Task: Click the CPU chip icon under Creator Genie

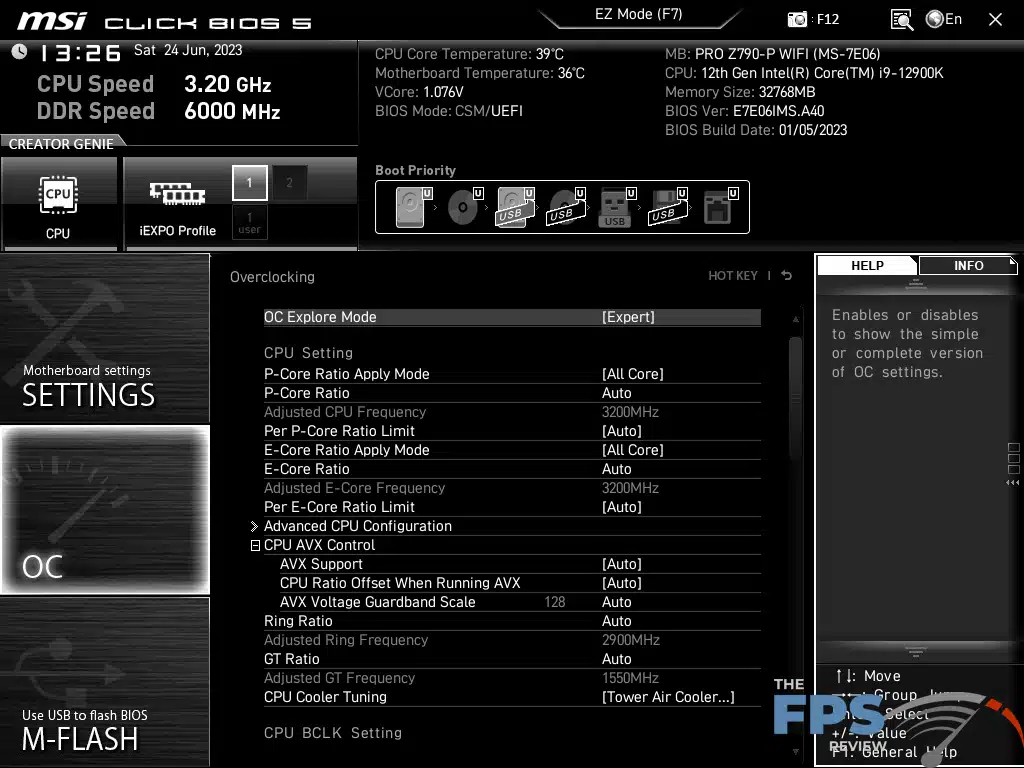Action: click(58, 195)
